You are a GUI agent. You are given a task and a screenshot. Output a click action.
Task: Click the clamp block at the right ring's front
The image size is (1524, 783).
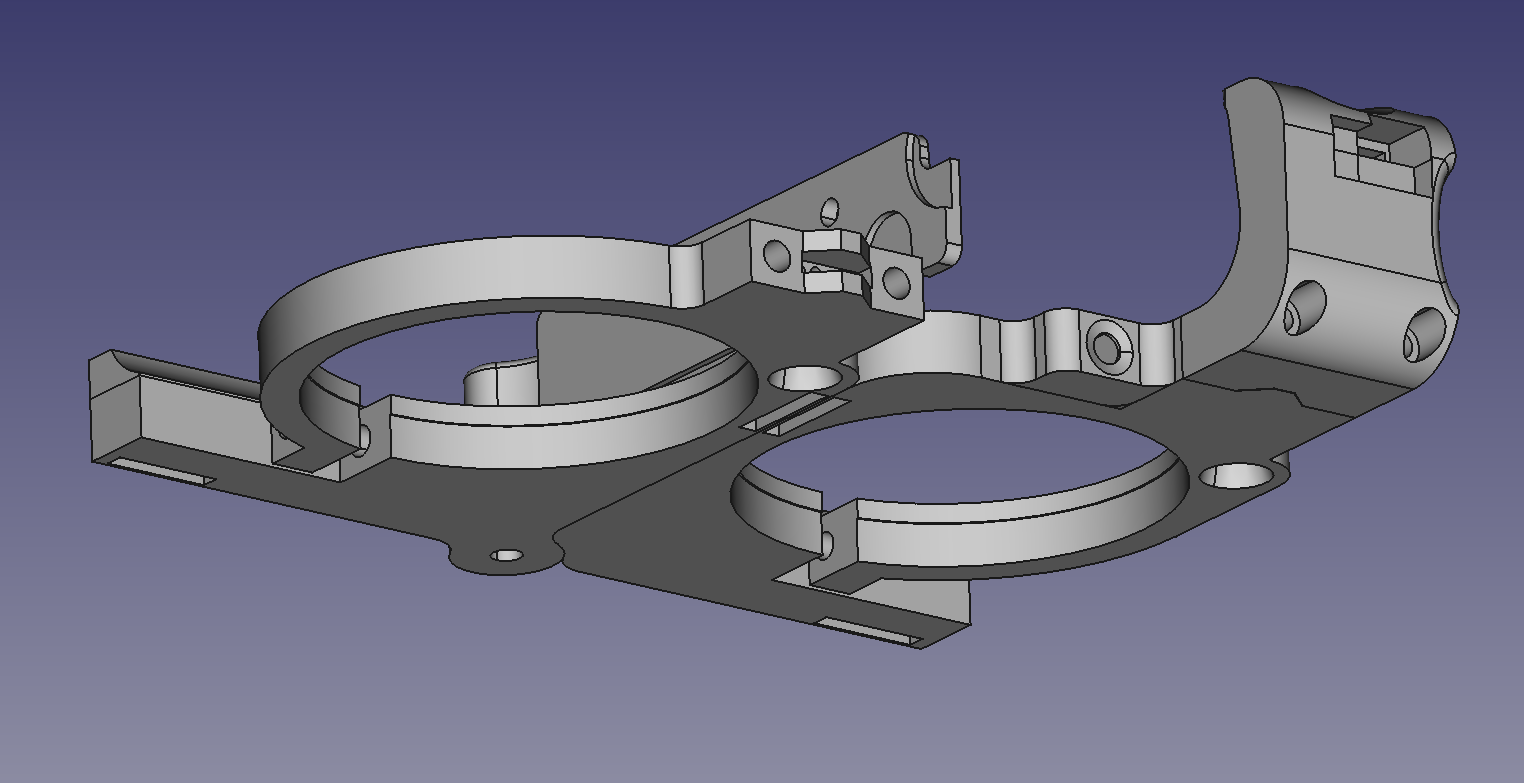click(835, 545)
